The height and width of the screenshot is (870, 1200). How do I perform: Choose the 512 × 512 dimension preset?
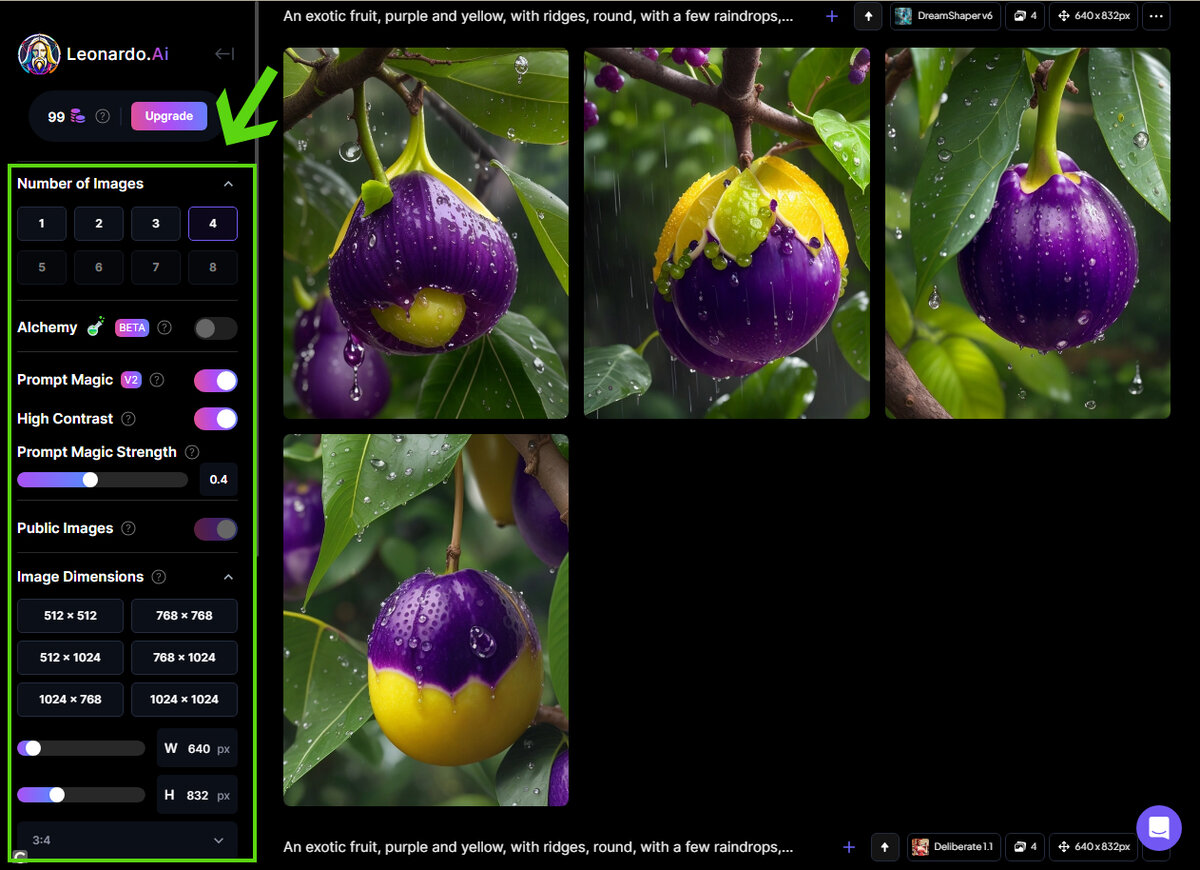tap(70, 616)
